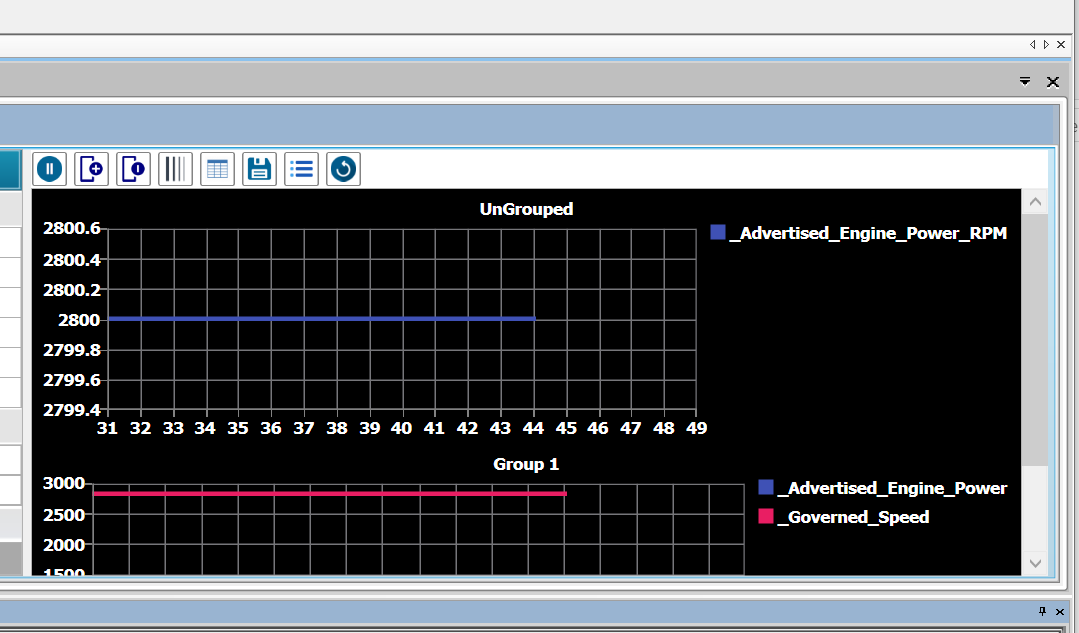Select the _Advertised_Engine_Power legend label
Viewport: 1079px width, 633px height.
(893, 488)
